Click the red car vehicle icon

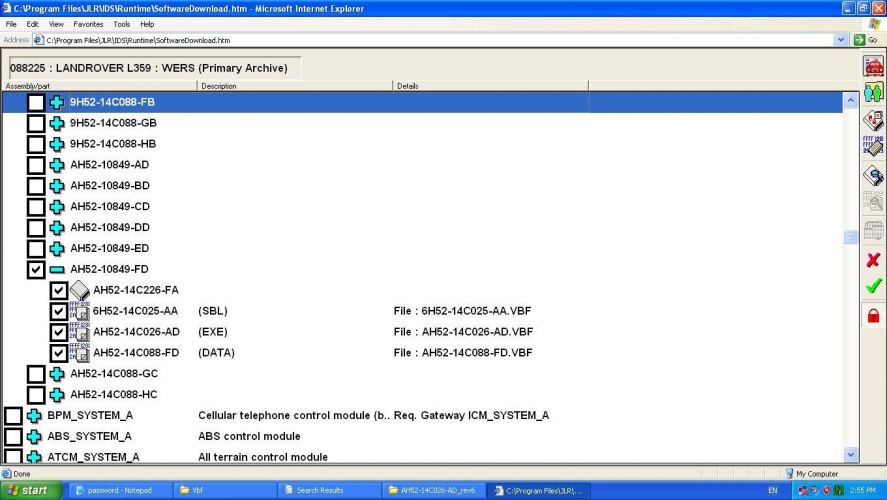[x=873, y=66]
